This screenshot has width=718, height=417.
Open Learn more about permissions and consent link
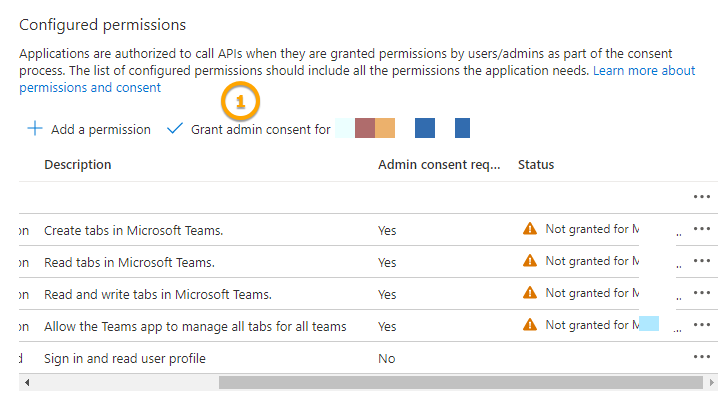(644, 71)
